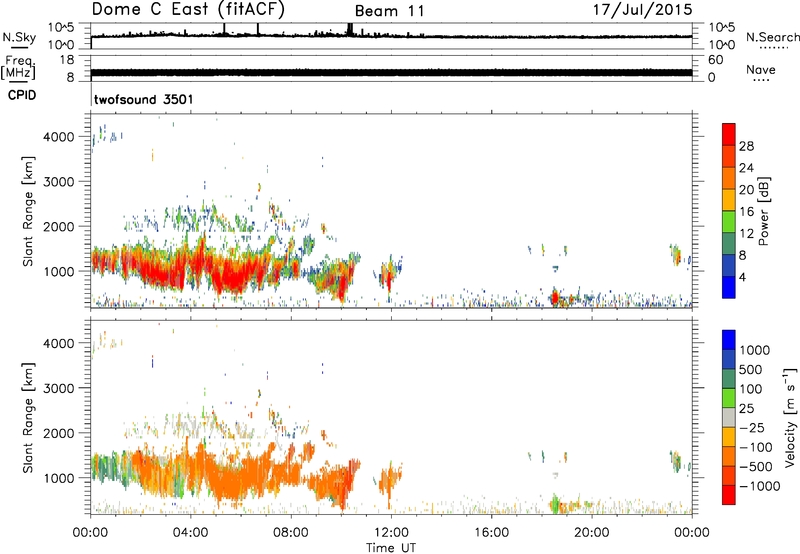
Task: Click the date '17/Jul/2015'
Action: pyautogui.click(x=642, y=10)
